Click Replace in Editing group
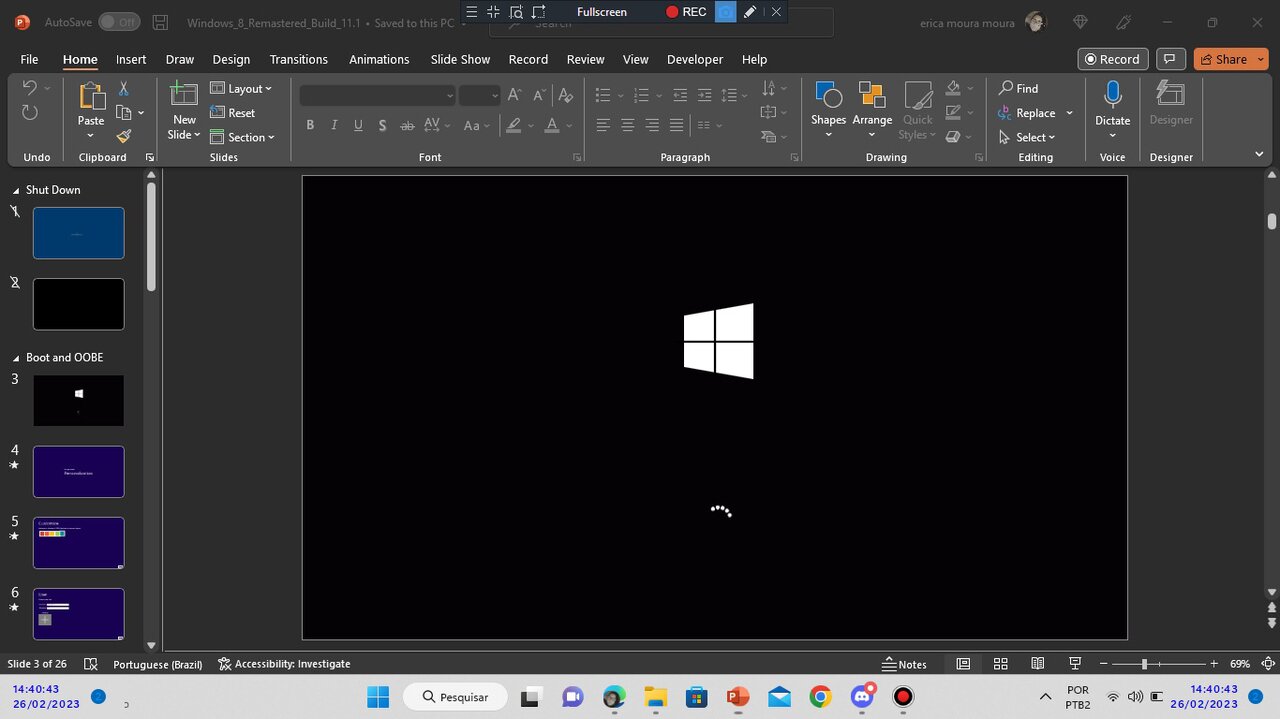Viewport: 1280px width, 719px height. [1027, 113]
